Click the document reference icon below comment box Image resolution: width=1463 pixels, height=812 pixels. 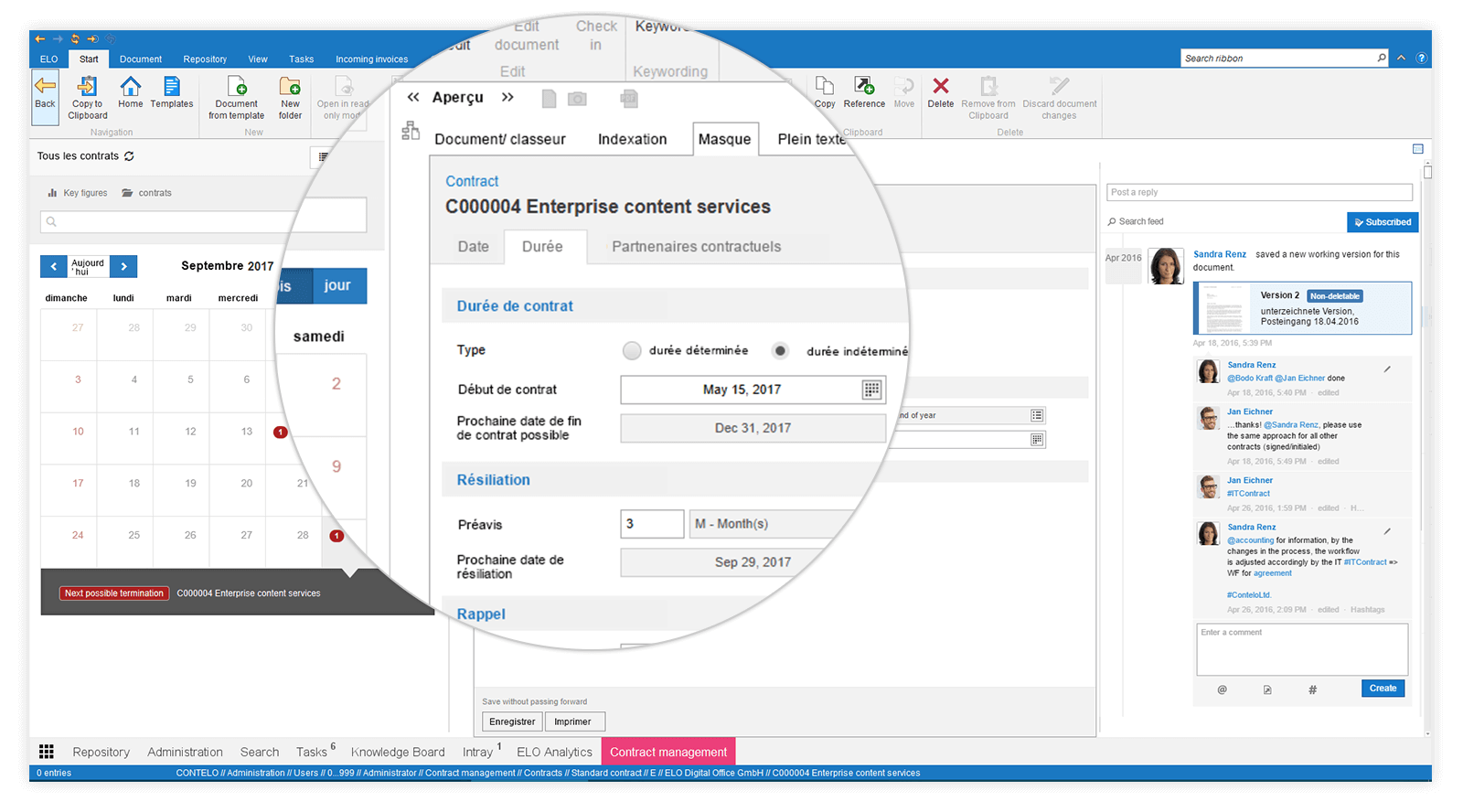[1267, 689]
